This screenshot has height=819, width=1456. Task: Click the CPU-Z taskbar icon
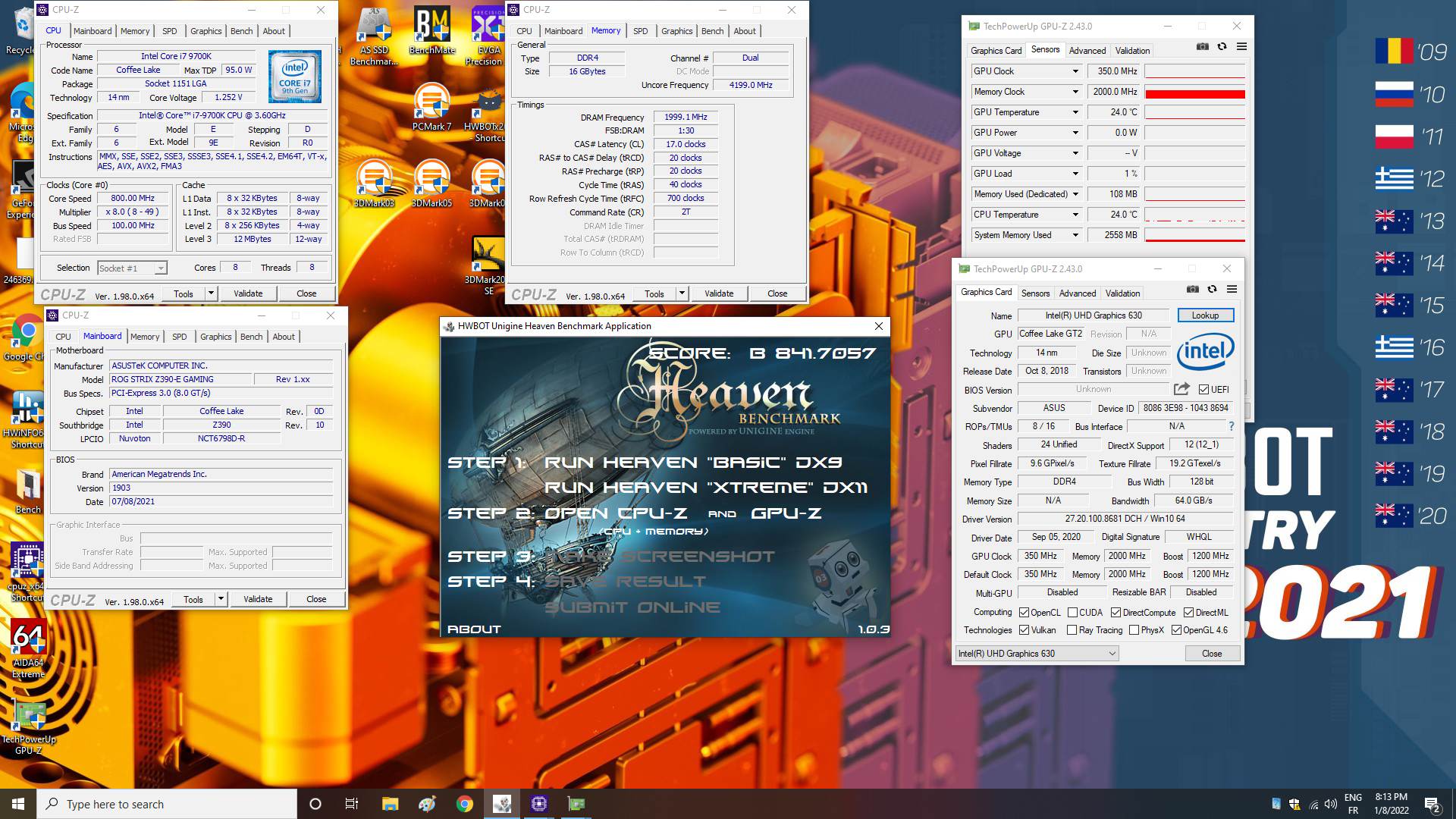coord(539,804)
